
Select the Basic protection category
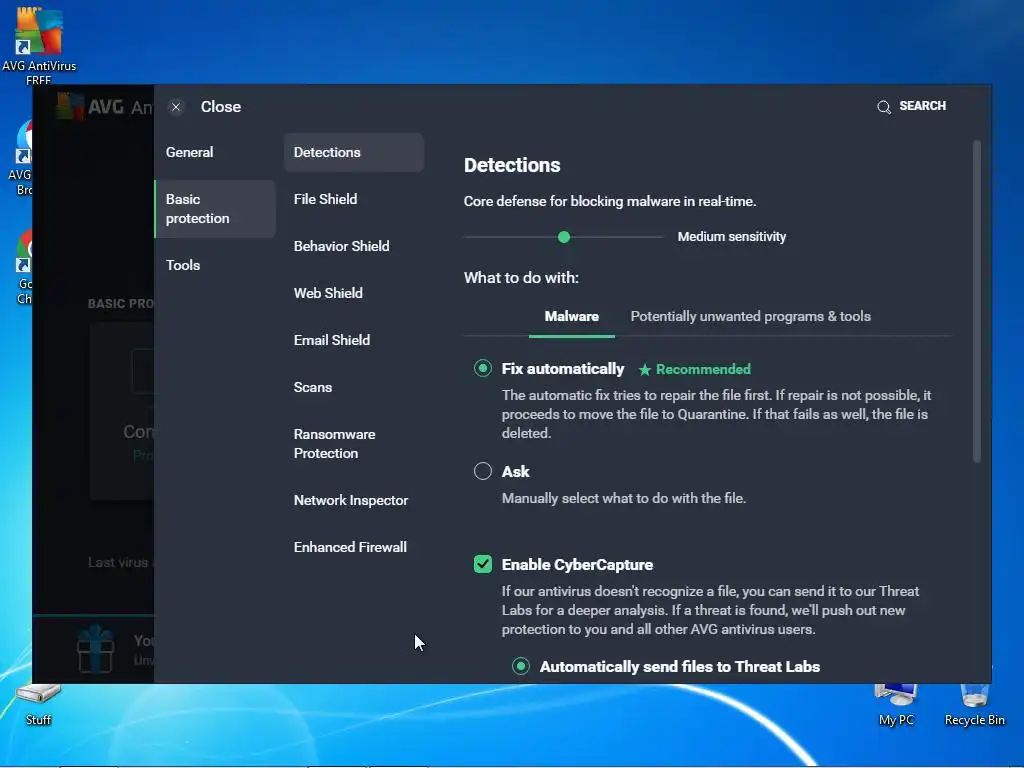(x=215, y=209)
